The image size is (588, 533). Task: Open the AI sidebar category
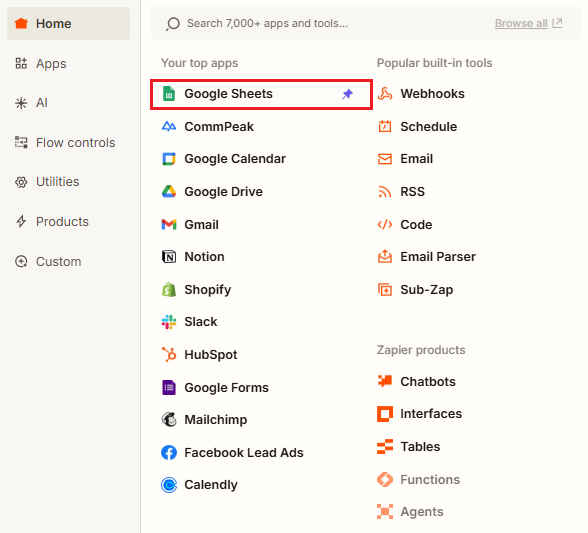point(31,103)
